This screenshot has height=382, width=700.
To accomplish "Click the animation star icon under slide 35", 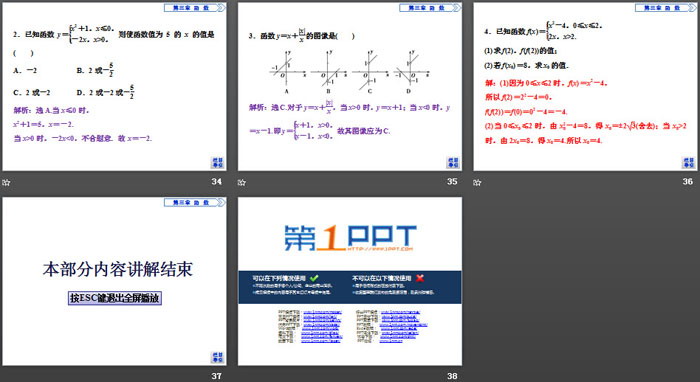I will [242, 182].
